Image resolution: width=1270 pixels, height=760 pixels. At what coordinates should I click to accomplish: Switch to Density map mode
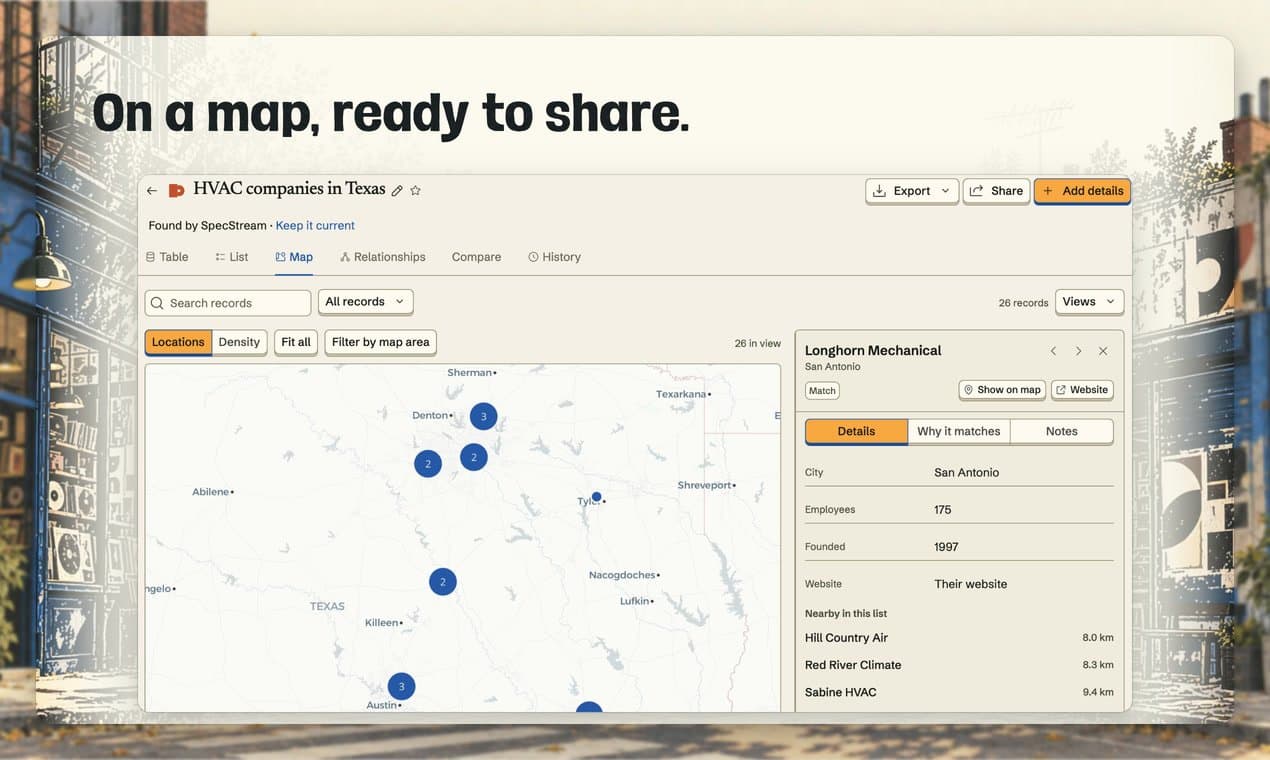239,342
